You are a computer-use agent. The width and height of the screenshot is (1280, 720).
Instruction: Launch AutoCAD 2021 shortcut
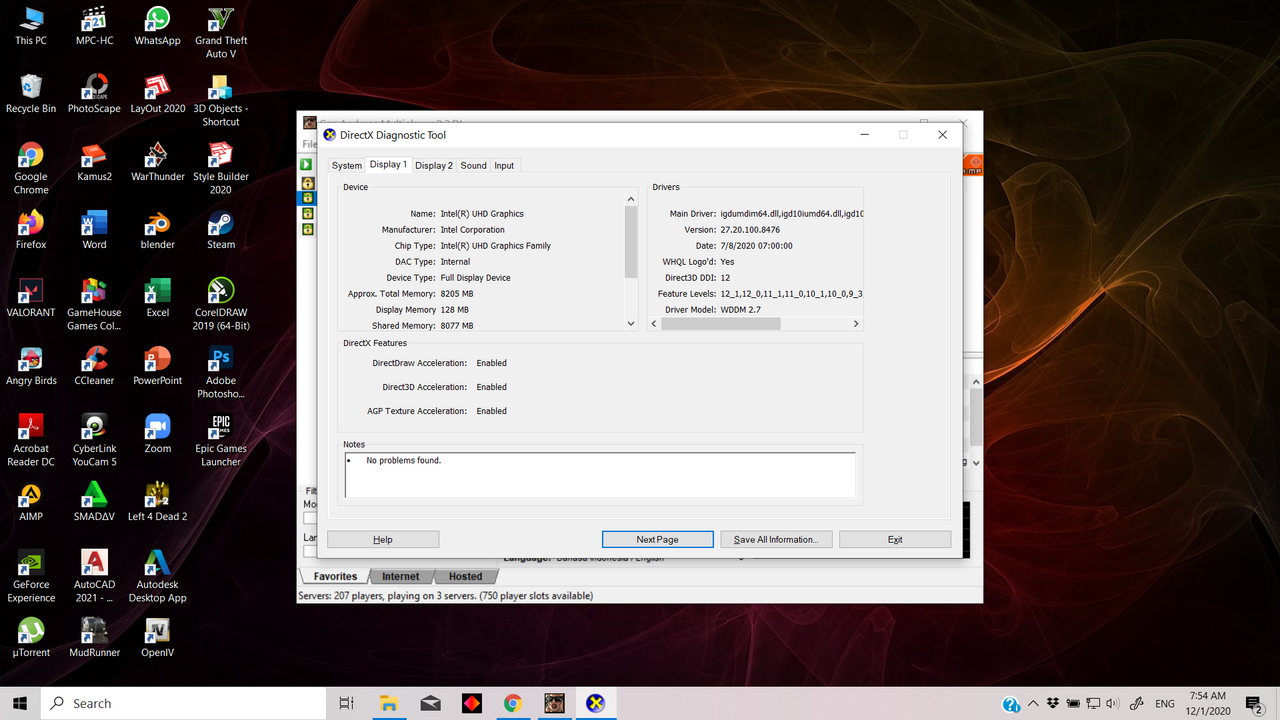click(x=94, y=576)
